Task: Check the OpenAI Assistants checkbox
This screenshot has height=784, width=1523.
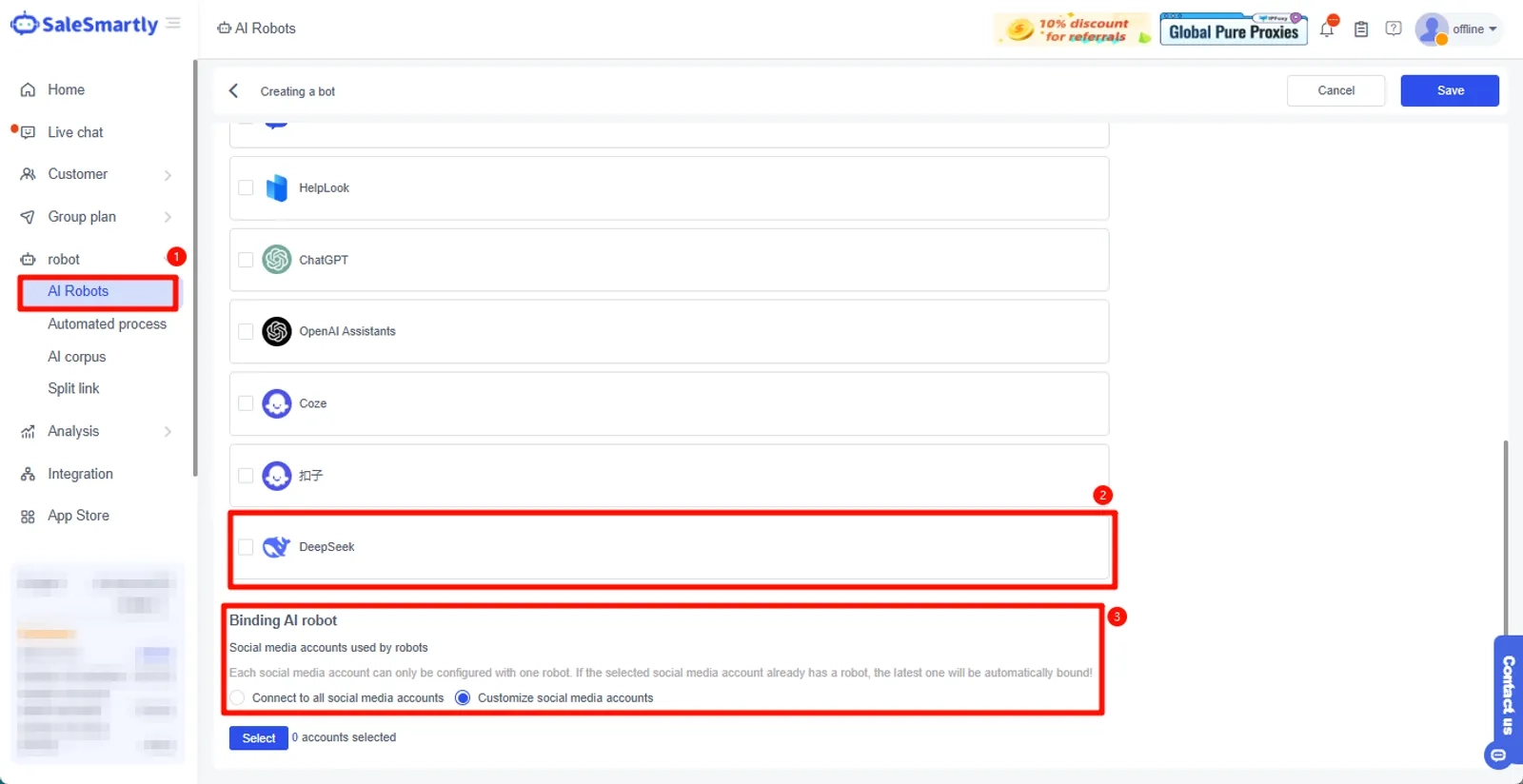Action: point(246,331)
